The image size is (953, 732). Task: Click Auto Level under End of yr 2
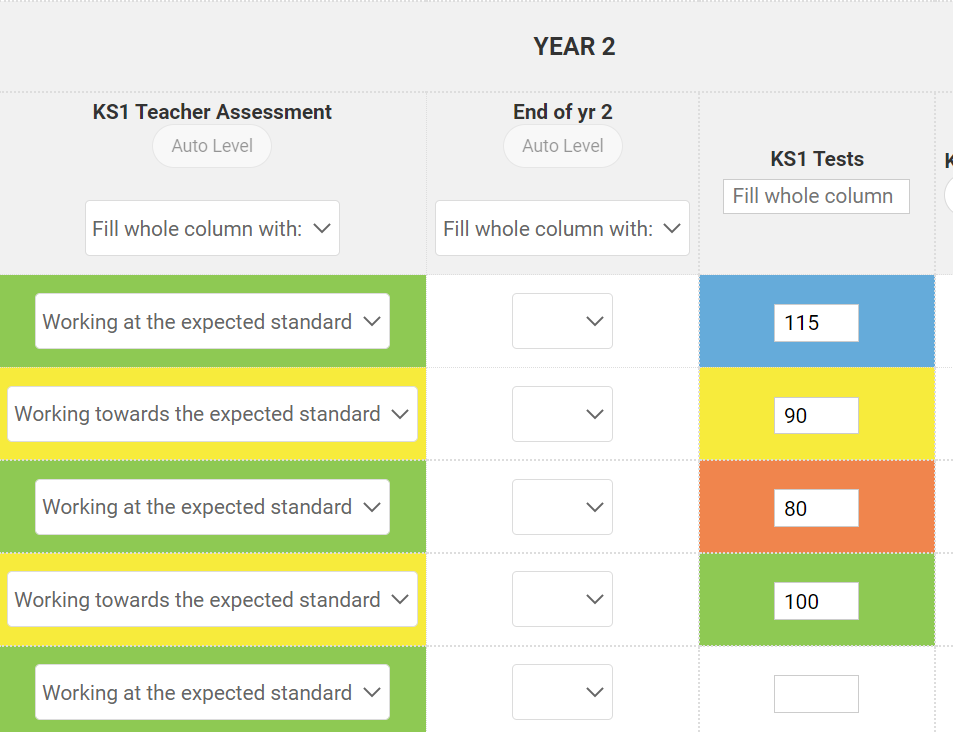click(562, 146)
